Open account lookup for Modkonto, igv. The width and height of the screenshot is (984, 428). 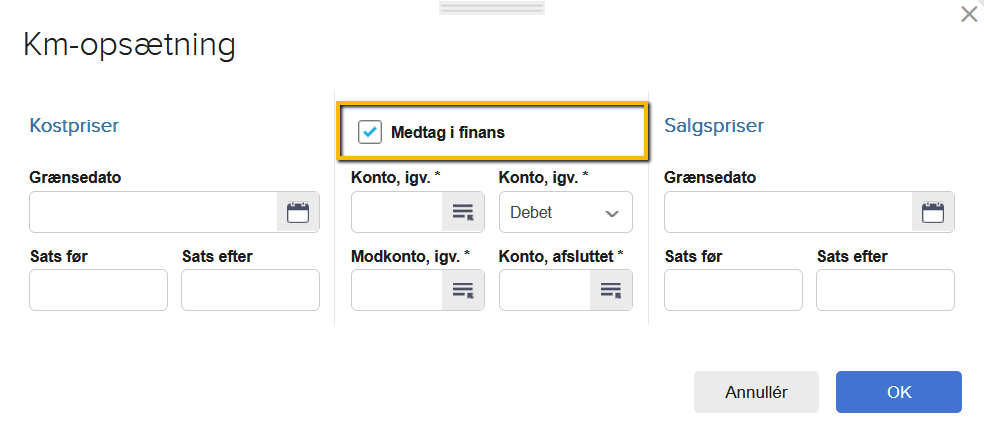[x=463, y=290]
